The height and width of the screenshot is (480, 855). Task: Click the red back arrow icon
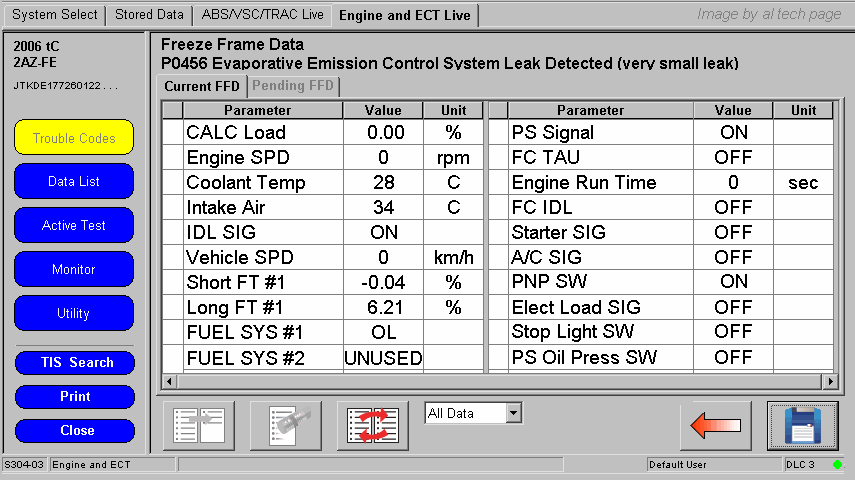pos(715,426)
